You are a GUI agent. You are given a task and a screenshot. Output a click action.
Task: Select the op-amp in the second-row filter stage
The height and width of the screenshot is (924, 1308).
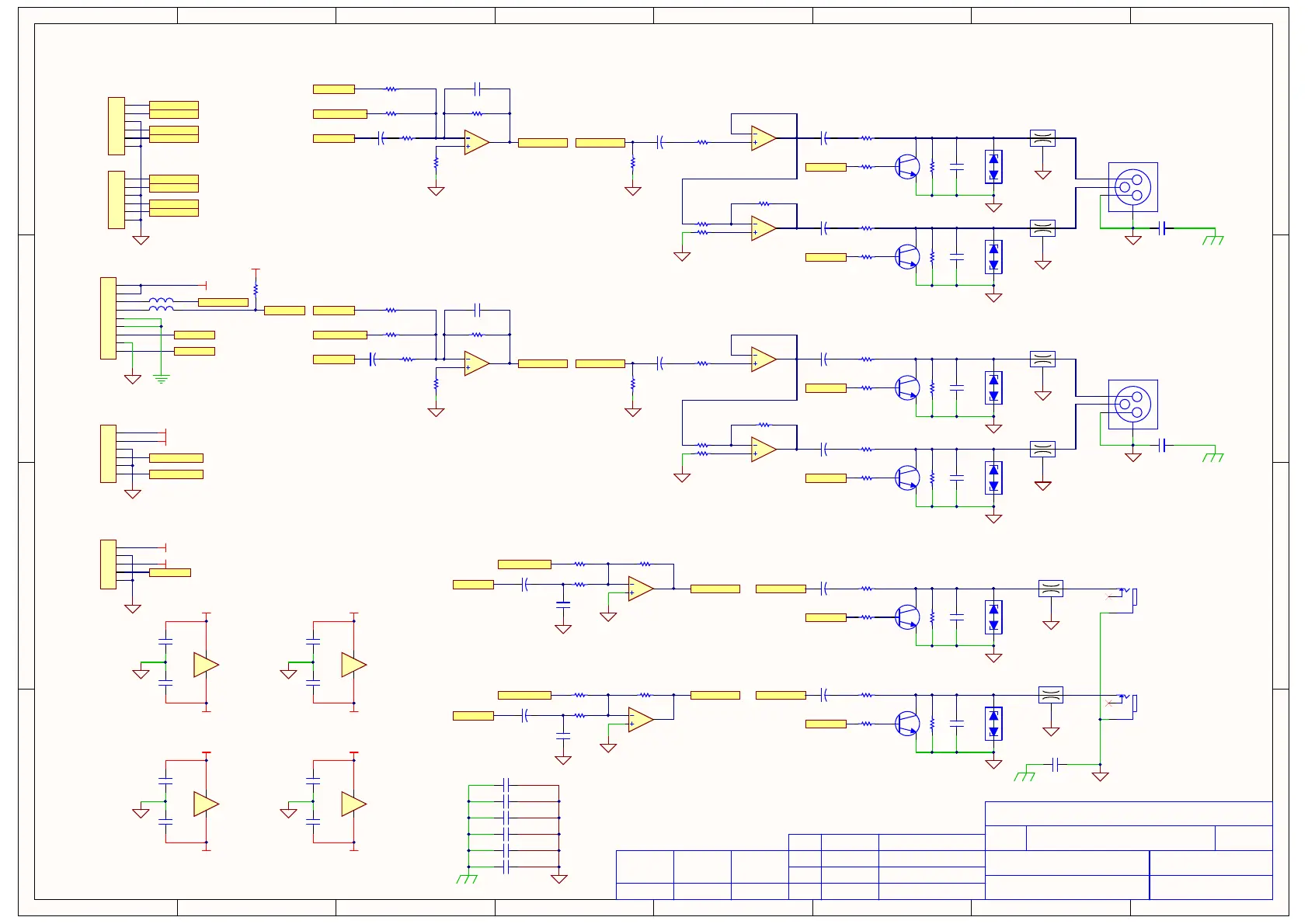coord(477,363)
